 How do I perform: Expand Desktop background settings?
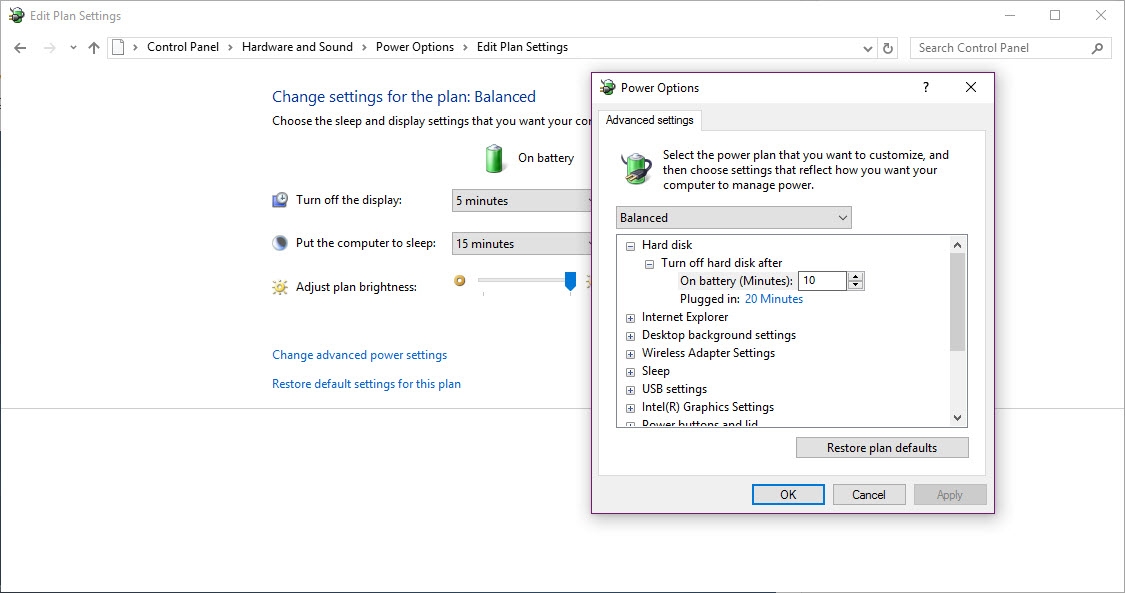click(x=631, y=336)
